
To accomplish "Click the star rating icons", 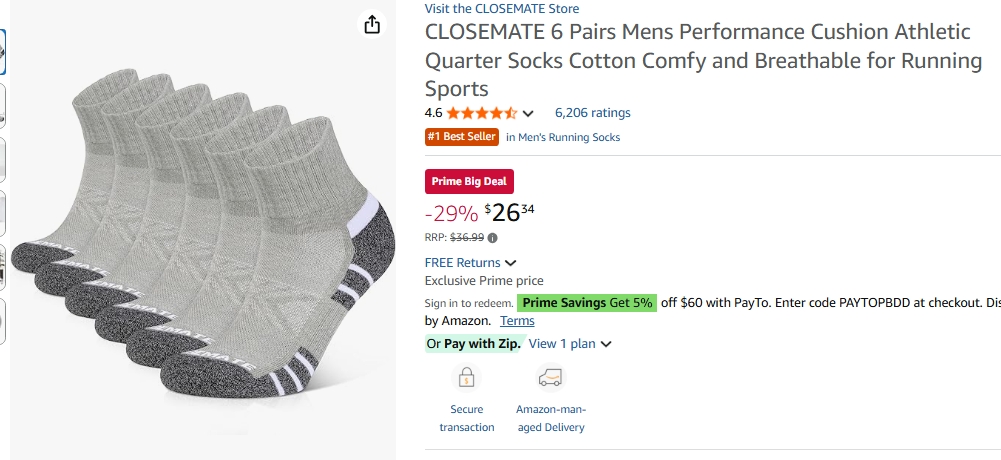I will (x=481, y=113).
